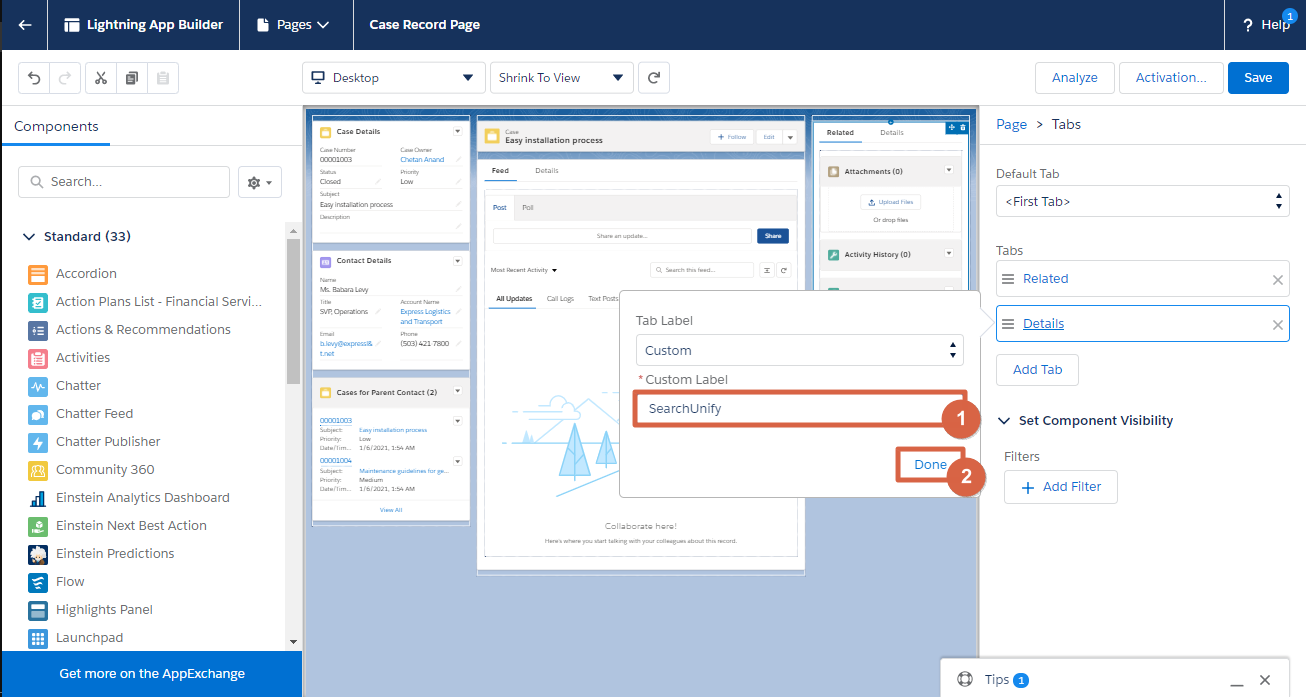
Task: Click Done in the tab label popup
Action: (x=930, y=465)
